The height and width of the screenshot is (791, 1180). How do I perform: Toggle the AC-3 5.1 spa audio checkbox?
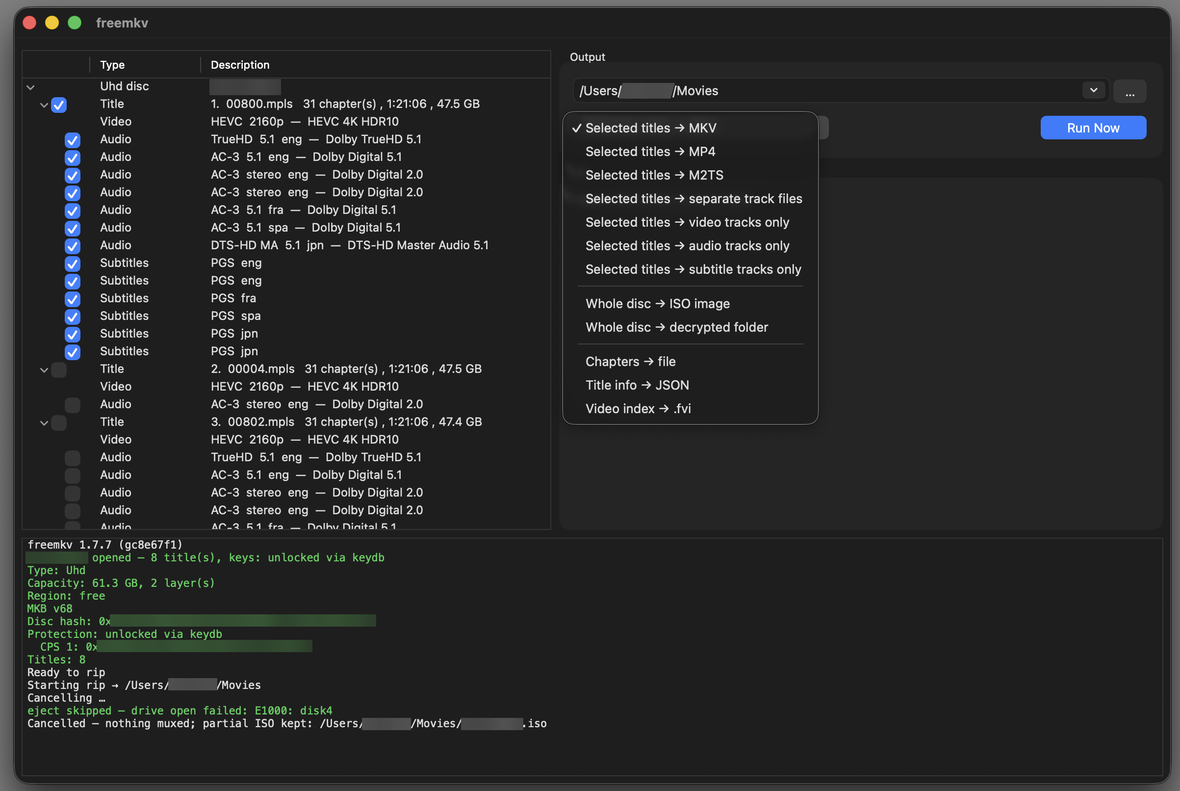click(x=72, y=228)
